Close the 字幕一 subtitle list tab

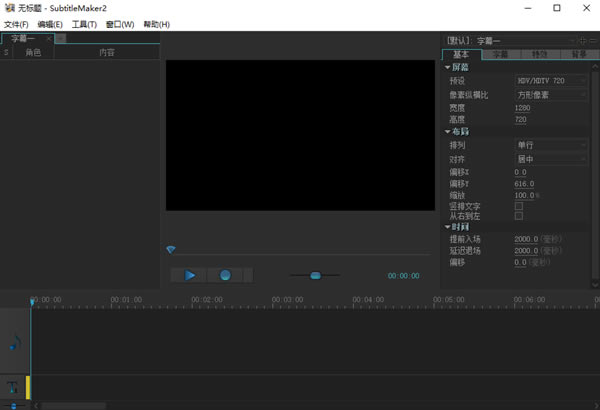pyautogui.click(x=59, y=38)
